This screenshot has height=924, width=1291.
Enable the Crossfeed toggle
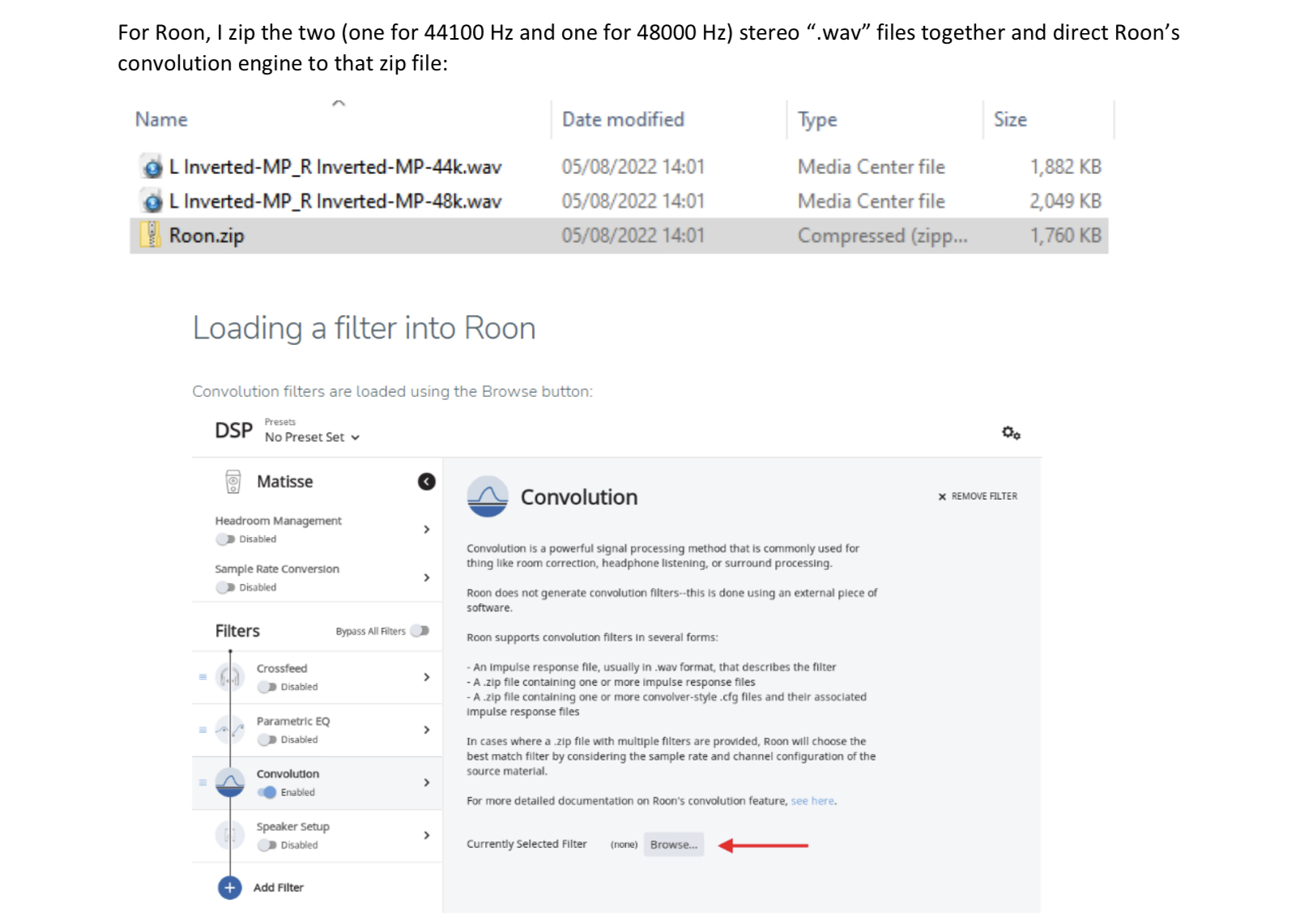(267, 688)
